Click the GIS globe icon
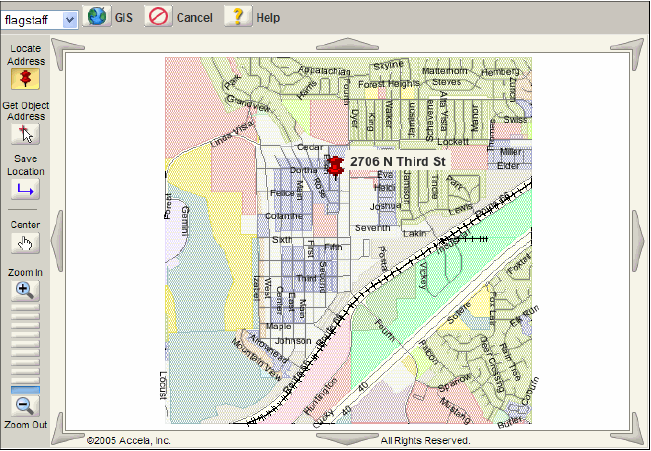This screenshot has width=651, height=451. pos(97,17)
